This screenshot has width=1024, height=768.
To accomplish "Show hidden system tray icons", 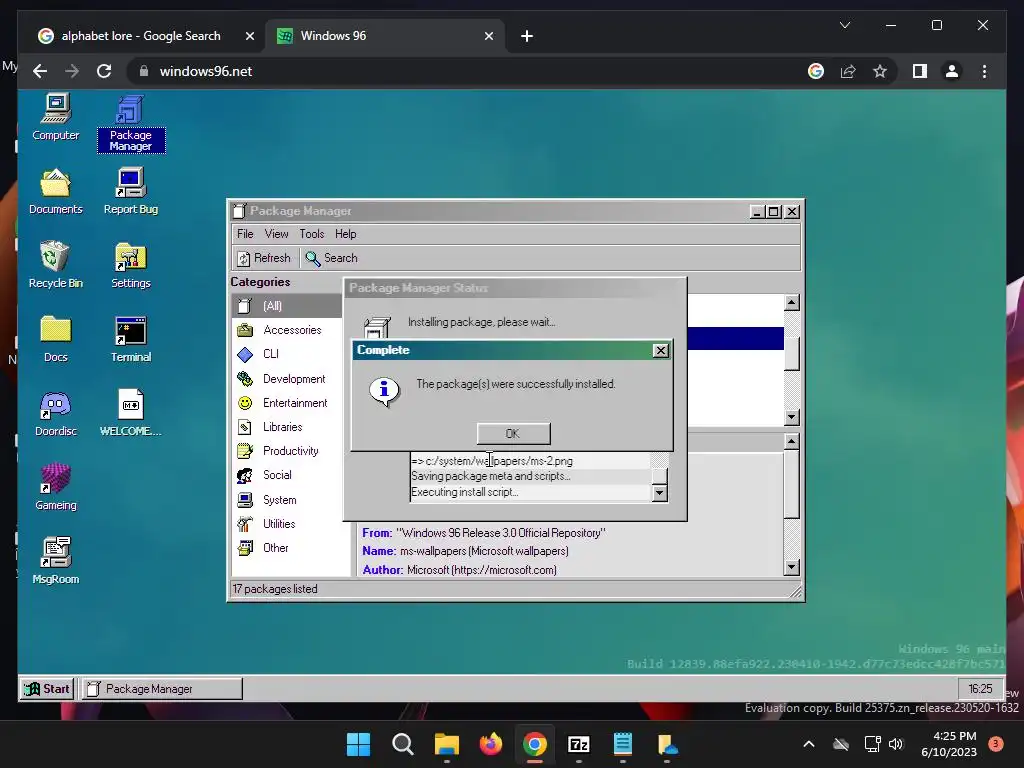I will pyautogui.click(x=808, y=744).
